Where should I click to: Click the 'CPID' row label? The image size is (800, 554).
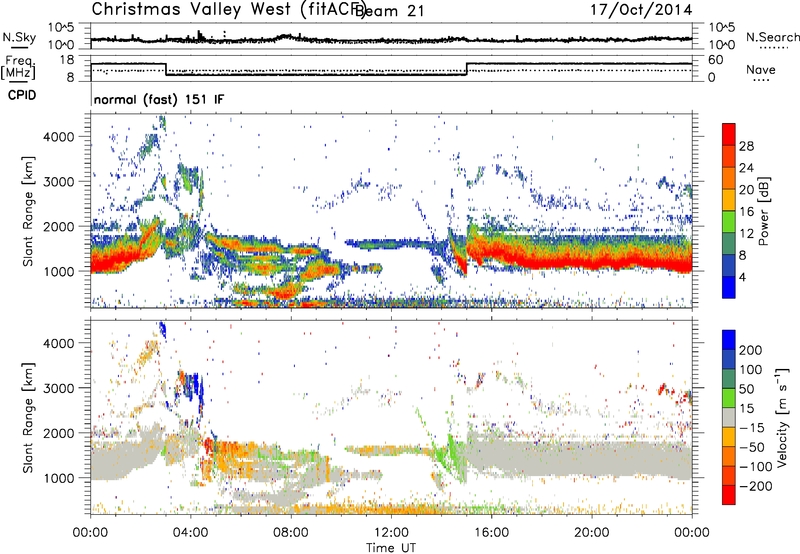tap(22, 95)
